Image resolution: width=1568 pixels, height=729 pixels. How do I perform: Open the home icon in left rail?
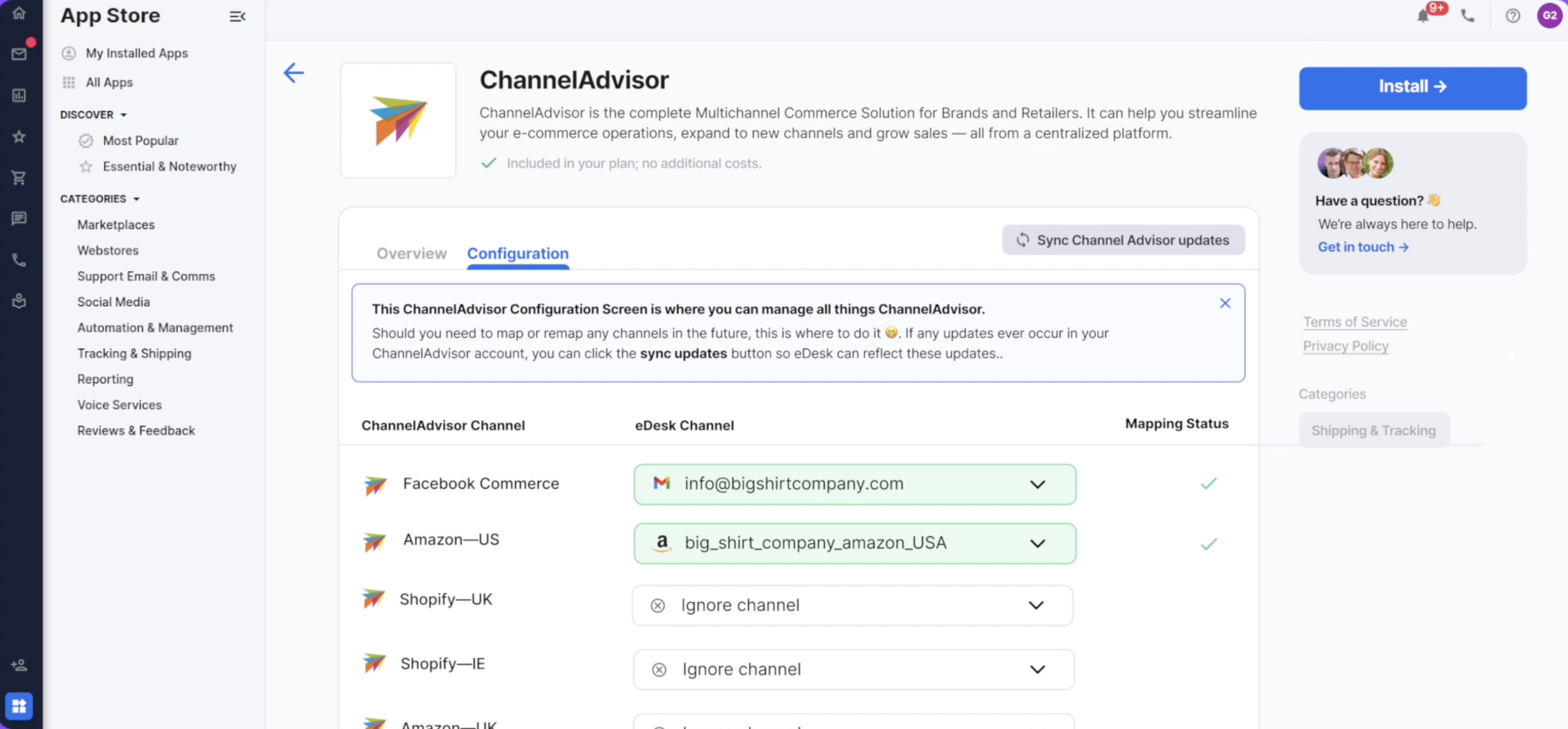point(19,13)
